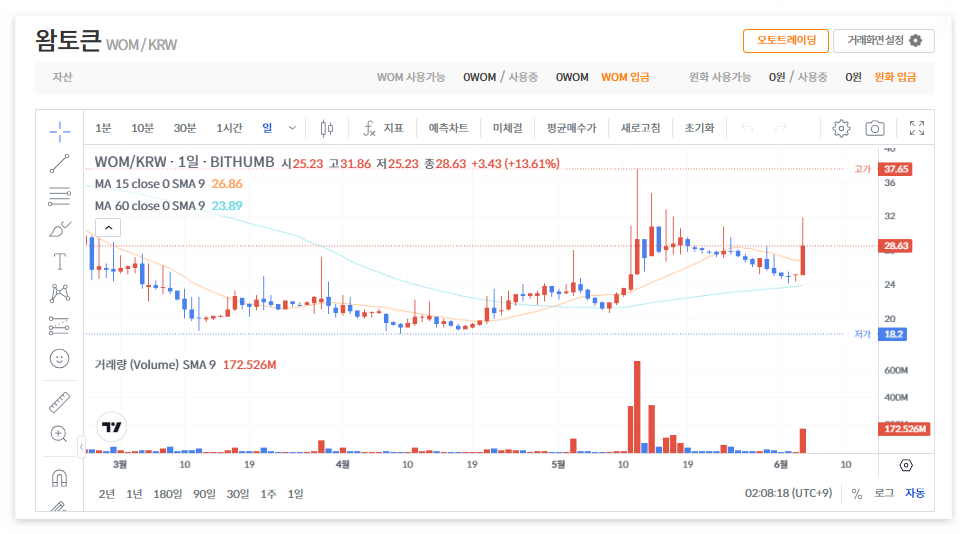Select the 30분 interval
967x534 pixels.
184,128
